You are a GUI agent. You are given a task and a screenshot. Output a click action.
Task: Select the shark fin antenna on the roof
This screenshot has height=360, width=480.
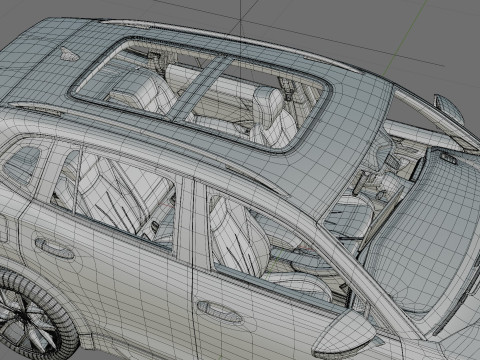click(x=69, y=54)
